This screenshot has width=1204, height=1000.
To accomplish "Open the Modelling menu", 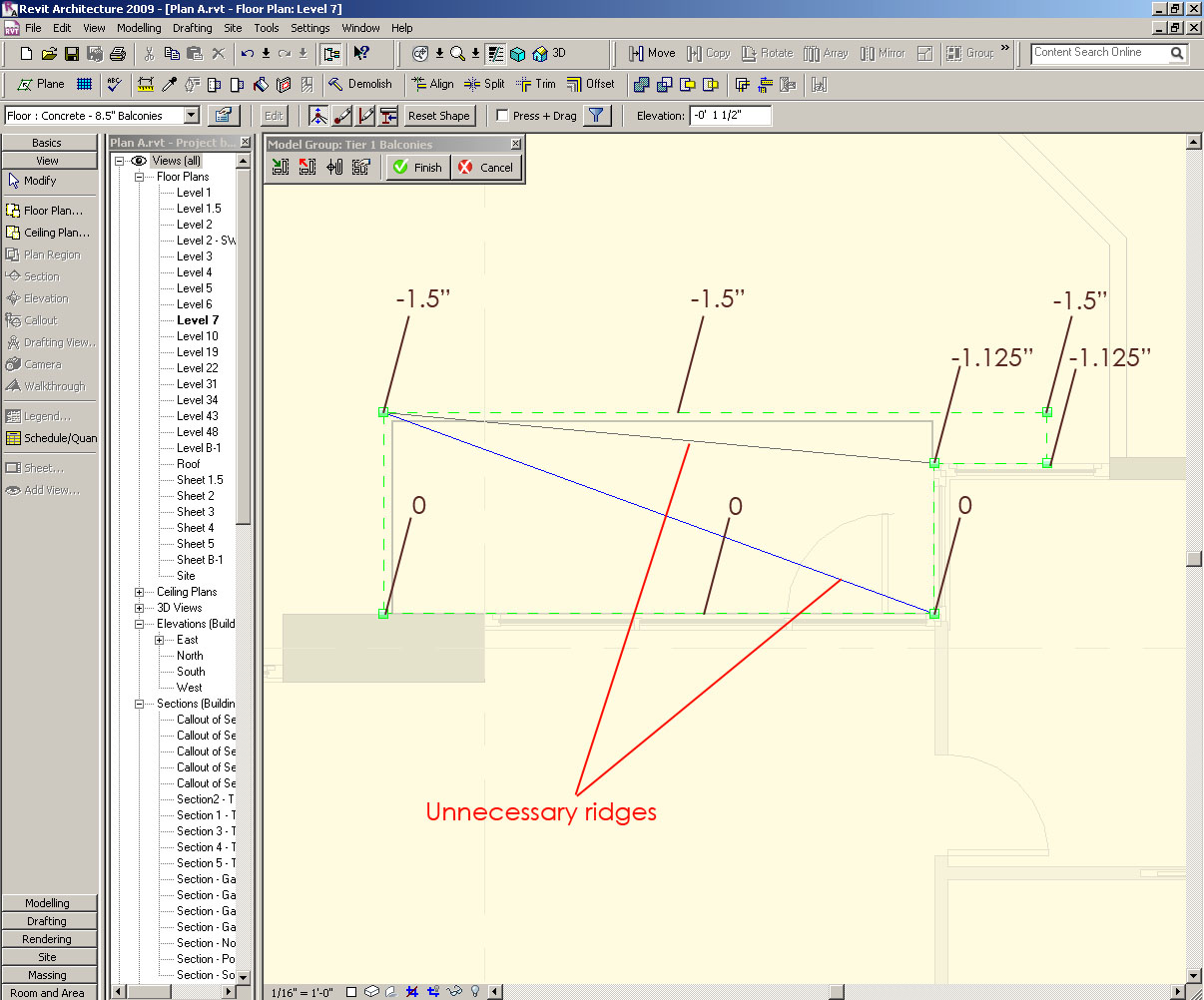I will click(139, 28).
